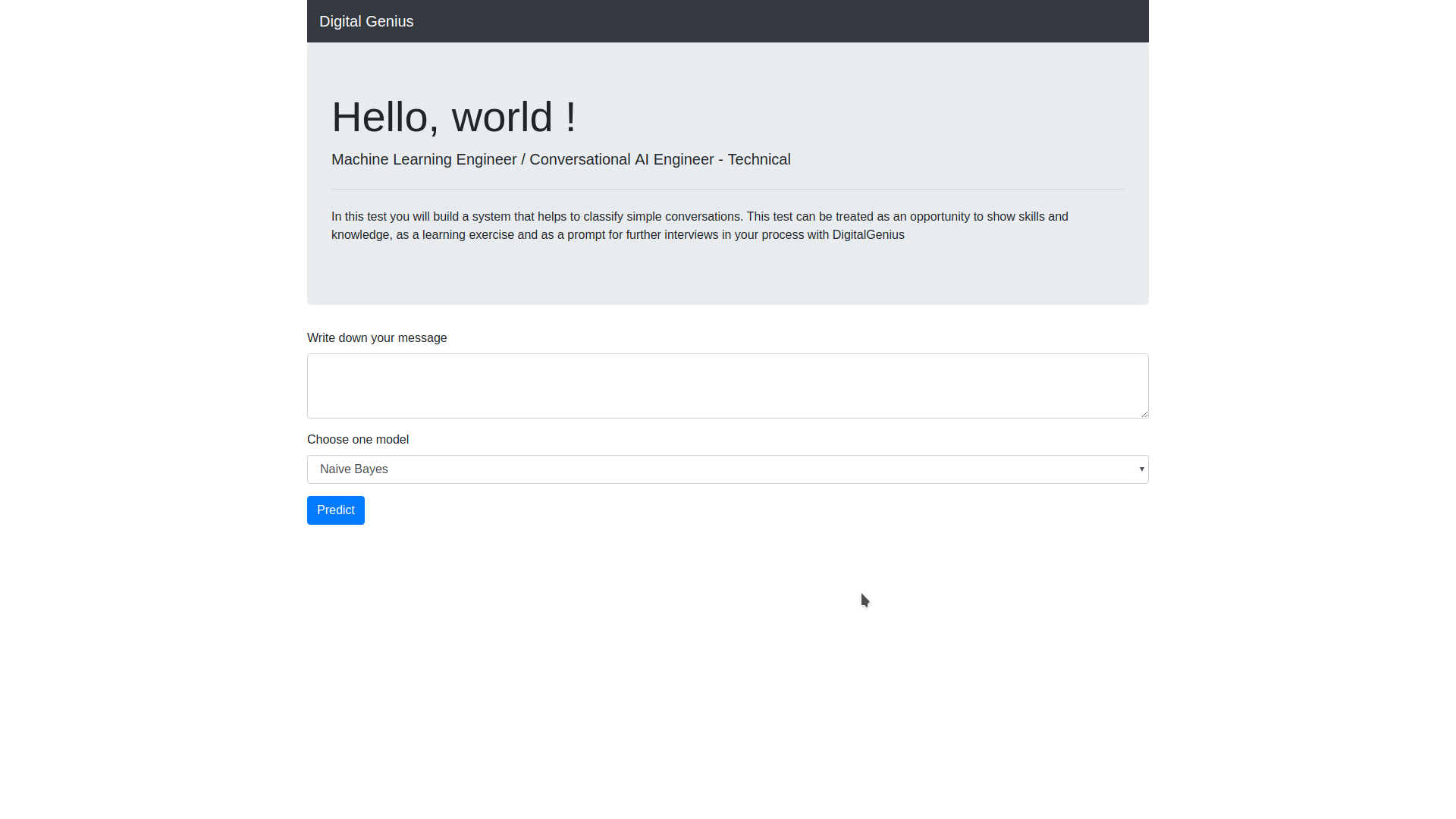Viewport: 1456px width, 819px height.
Task: Click the gray jumbotron's empty bottom area
Action: pos(726,278)
